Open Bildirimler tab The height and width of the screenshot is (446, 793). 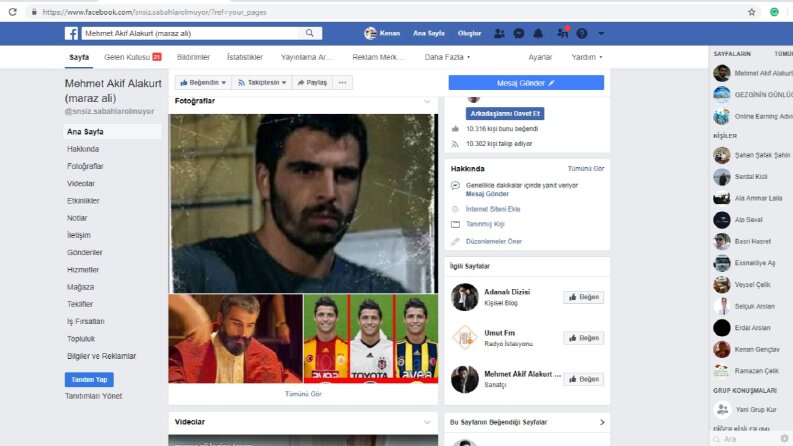pyautogui.click(x=193, y=57)
